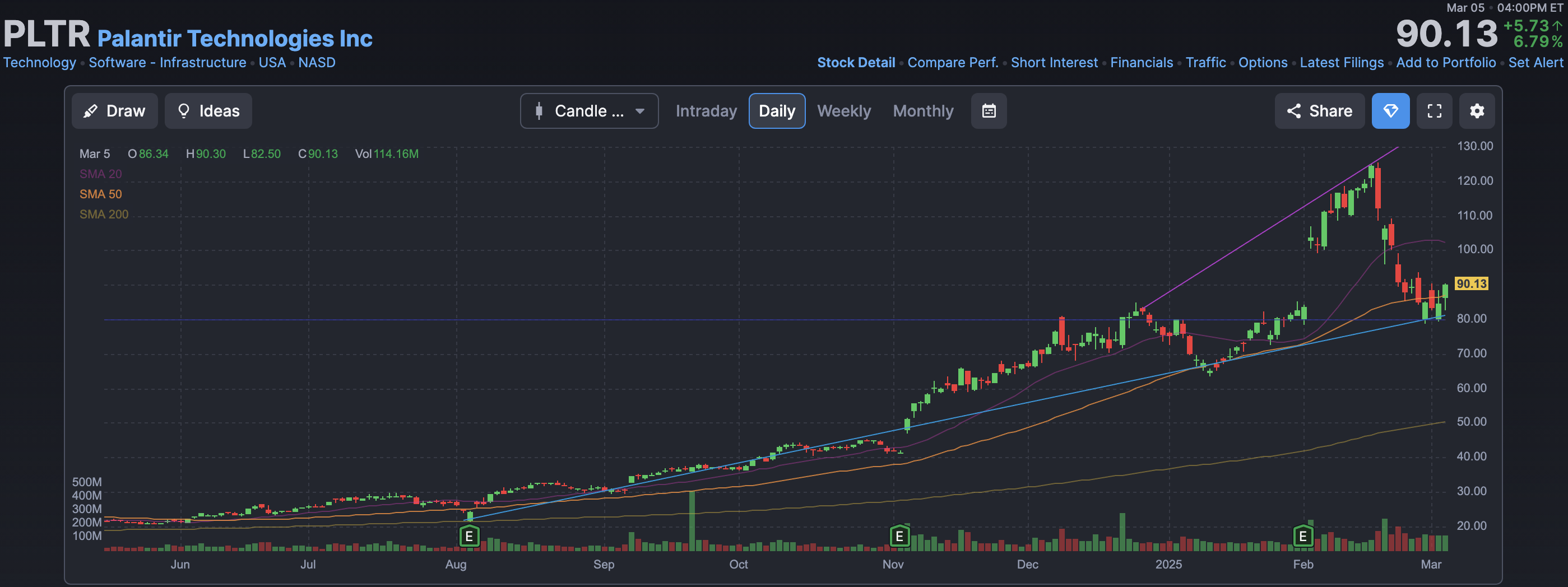Open the calendar date range icon

pos(989,111)
